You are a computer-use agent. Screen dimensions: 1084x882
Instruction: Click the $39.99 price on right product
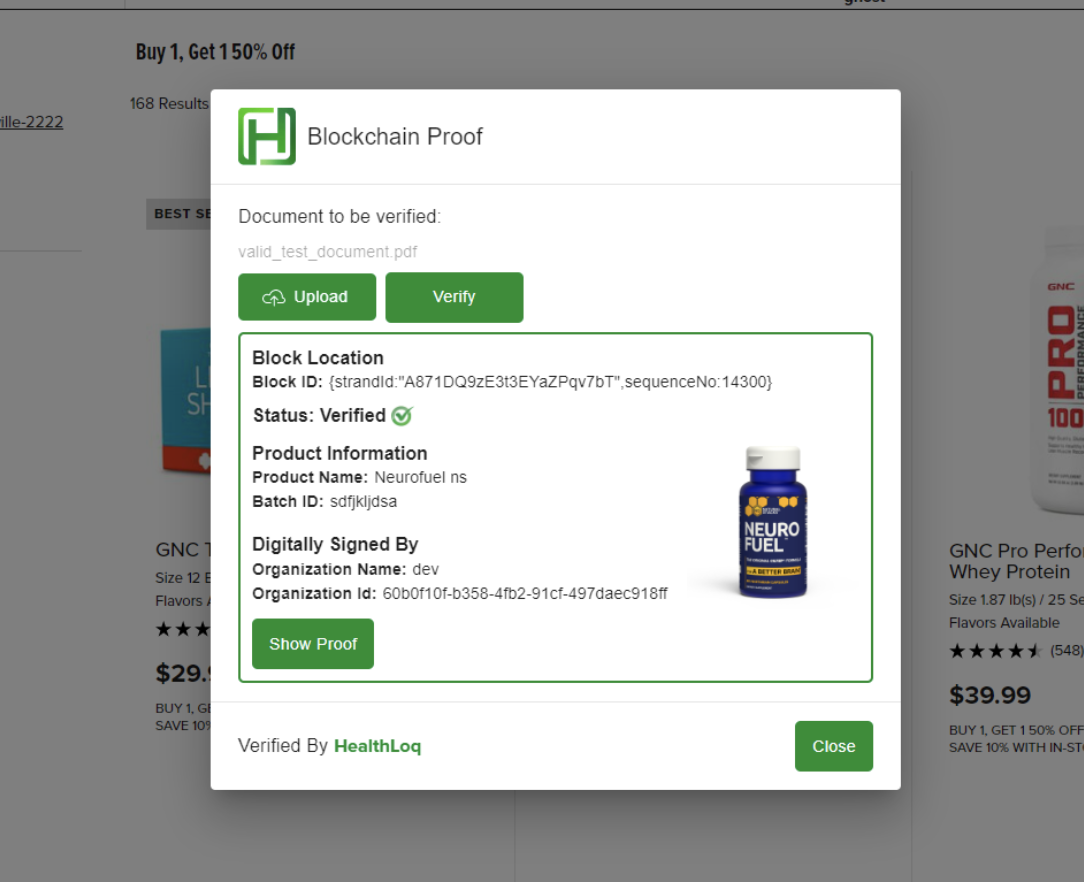coord(990,695)
